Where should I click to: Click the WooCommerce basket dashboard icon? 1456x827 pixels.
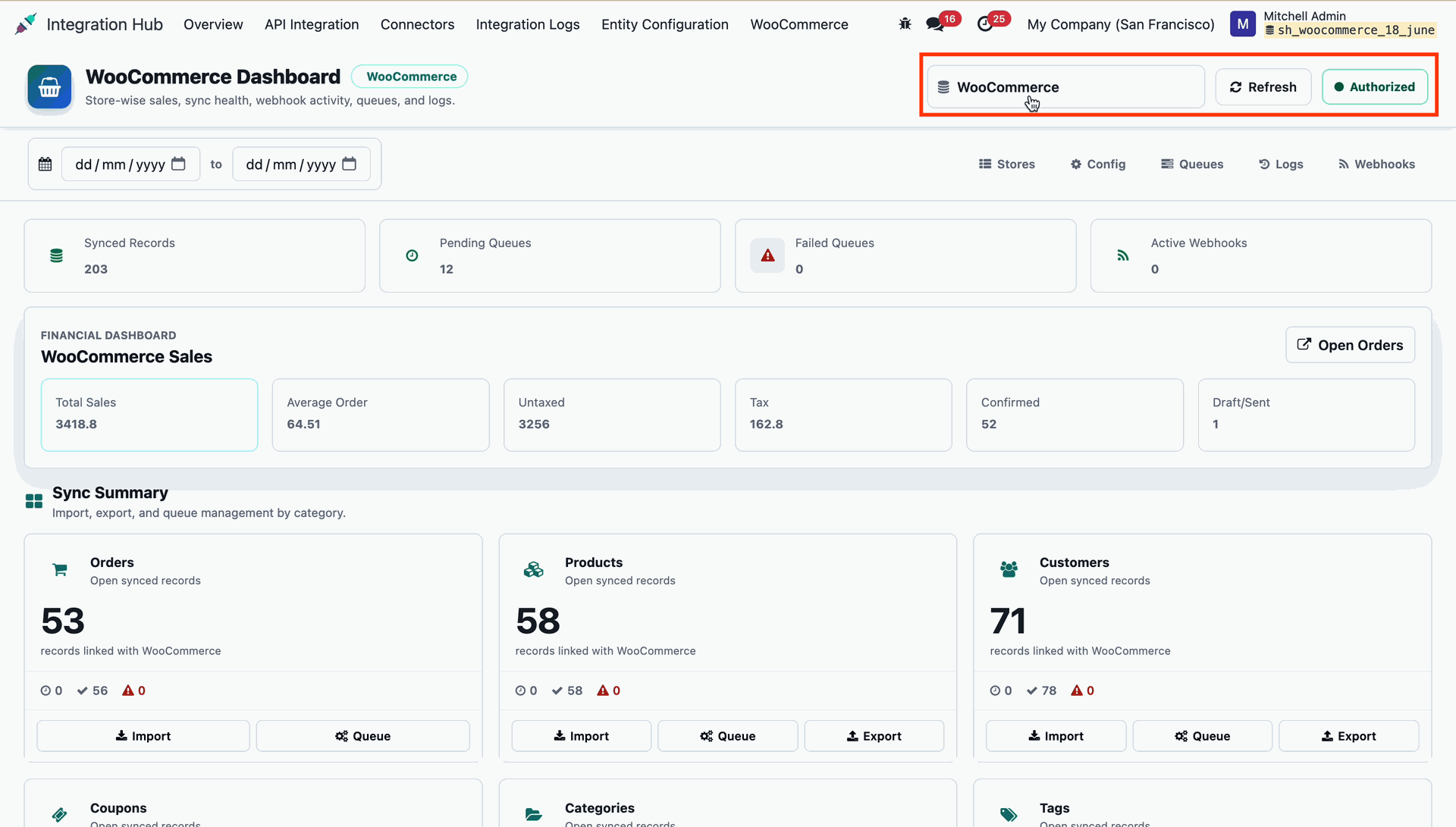click(50, 87)
